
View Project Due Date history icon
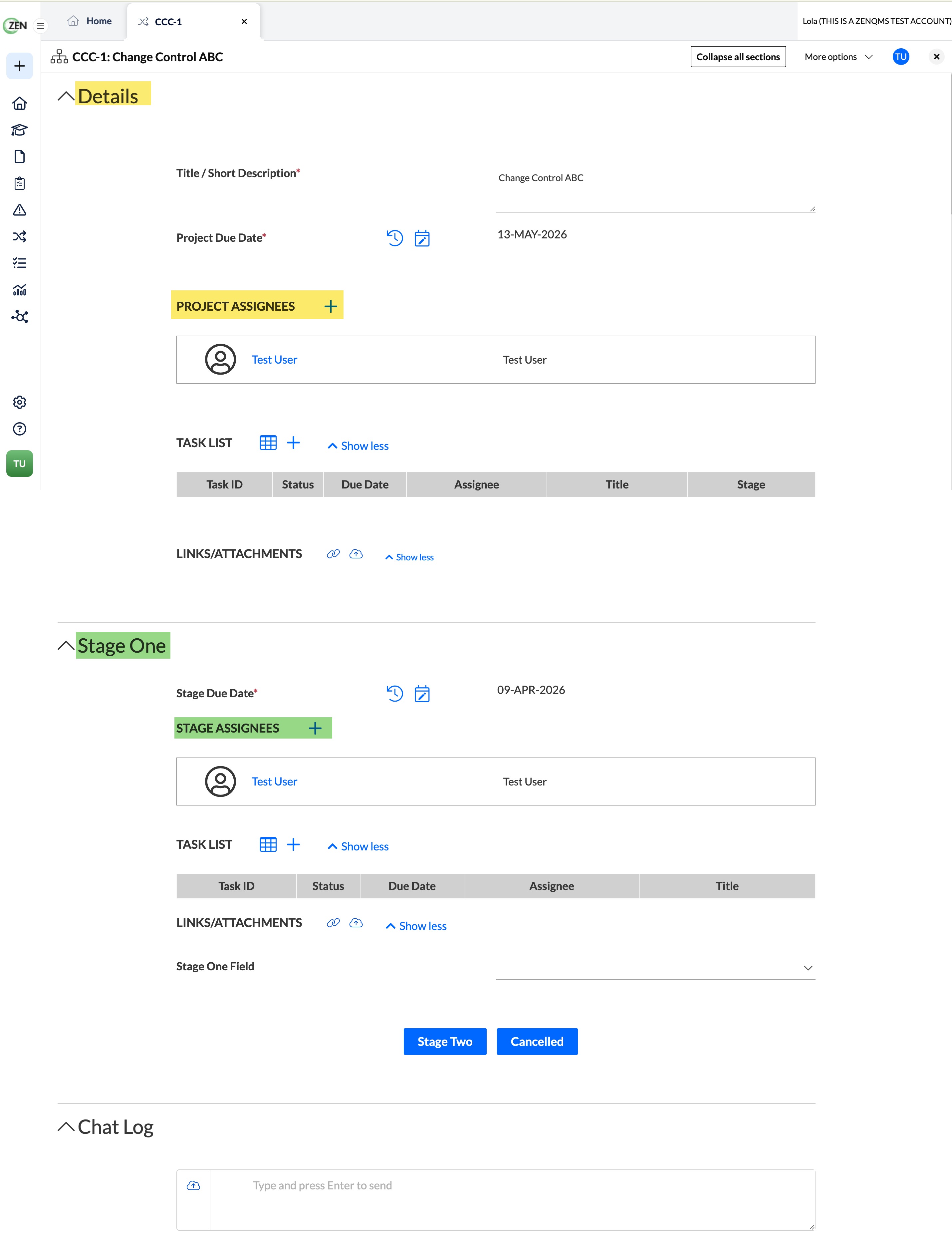coord(394,238)
